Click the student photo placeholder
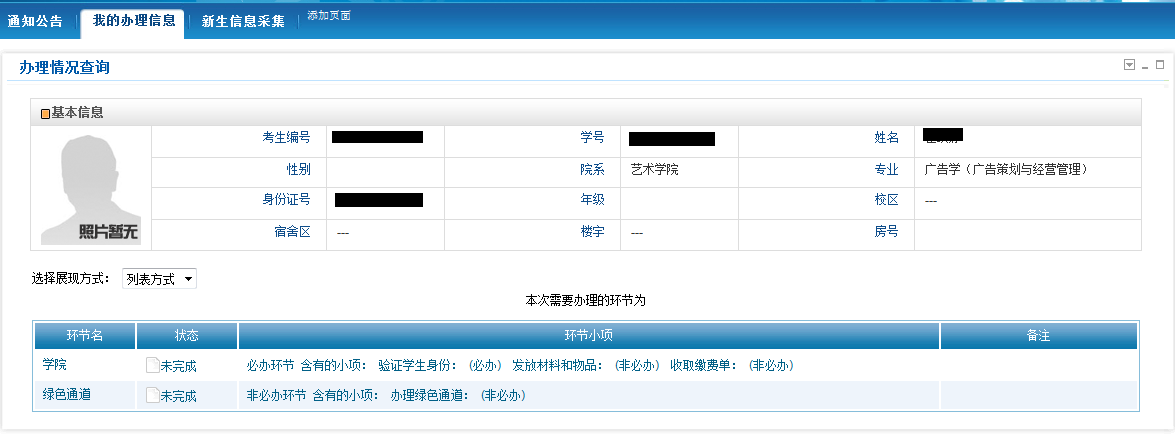This screenshot has width=1175, height=434. pos(91,189)
